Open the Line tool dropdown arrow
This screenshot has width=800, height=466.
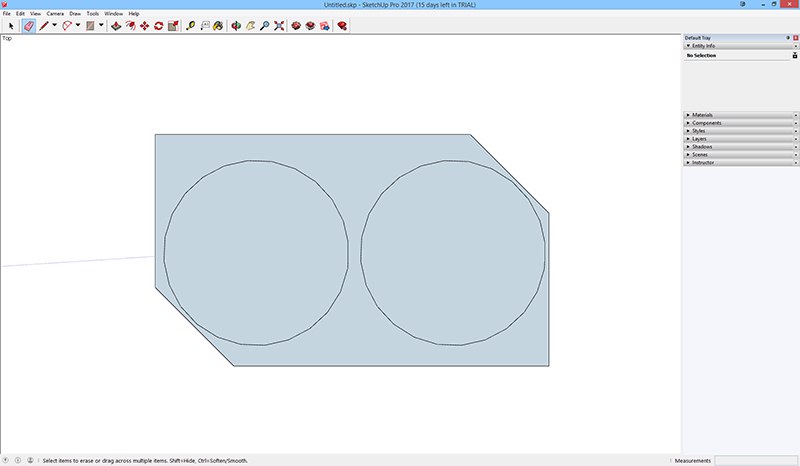(54, 26)
